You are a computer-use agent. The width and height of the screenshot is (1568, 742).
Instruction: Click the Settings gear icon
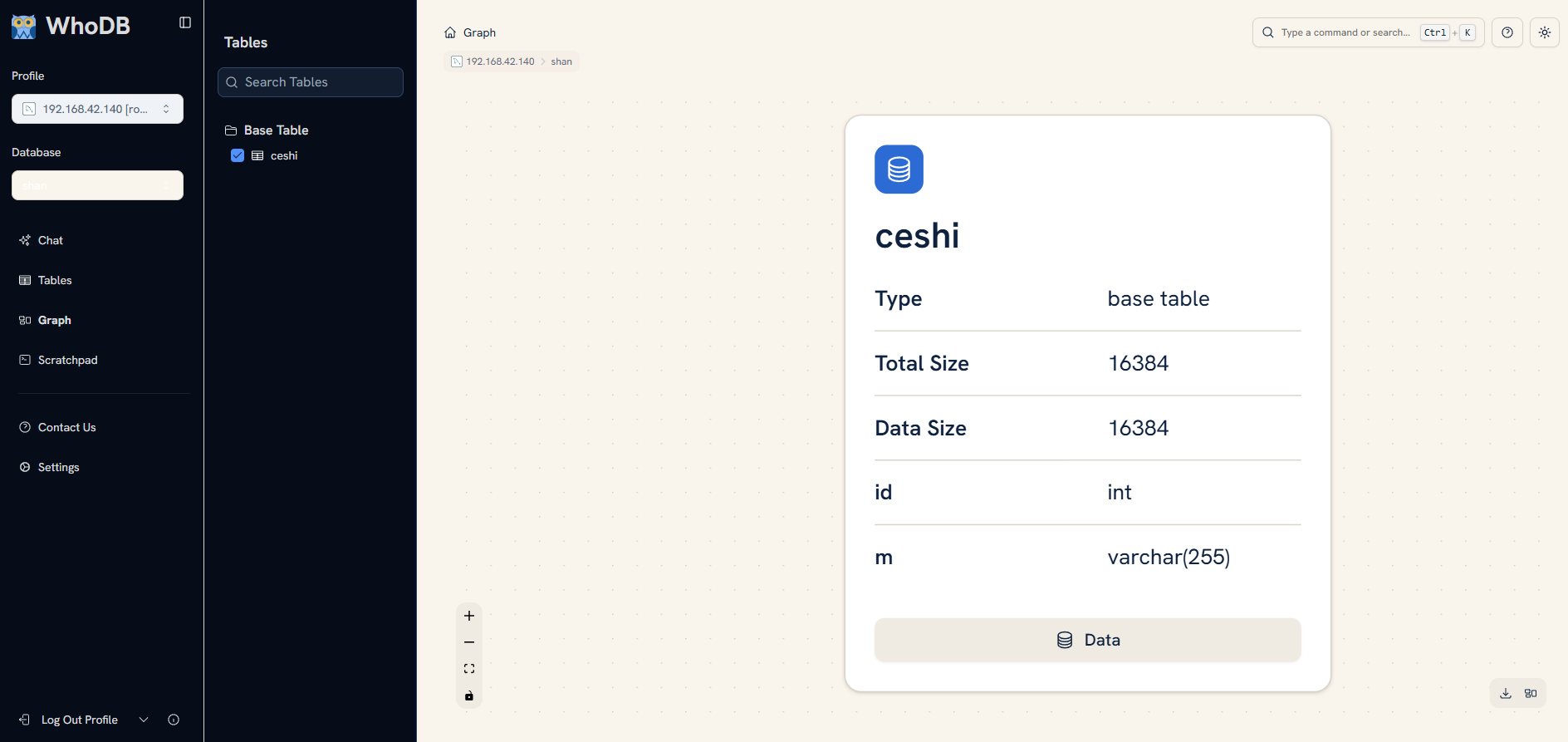pos(25,467)
